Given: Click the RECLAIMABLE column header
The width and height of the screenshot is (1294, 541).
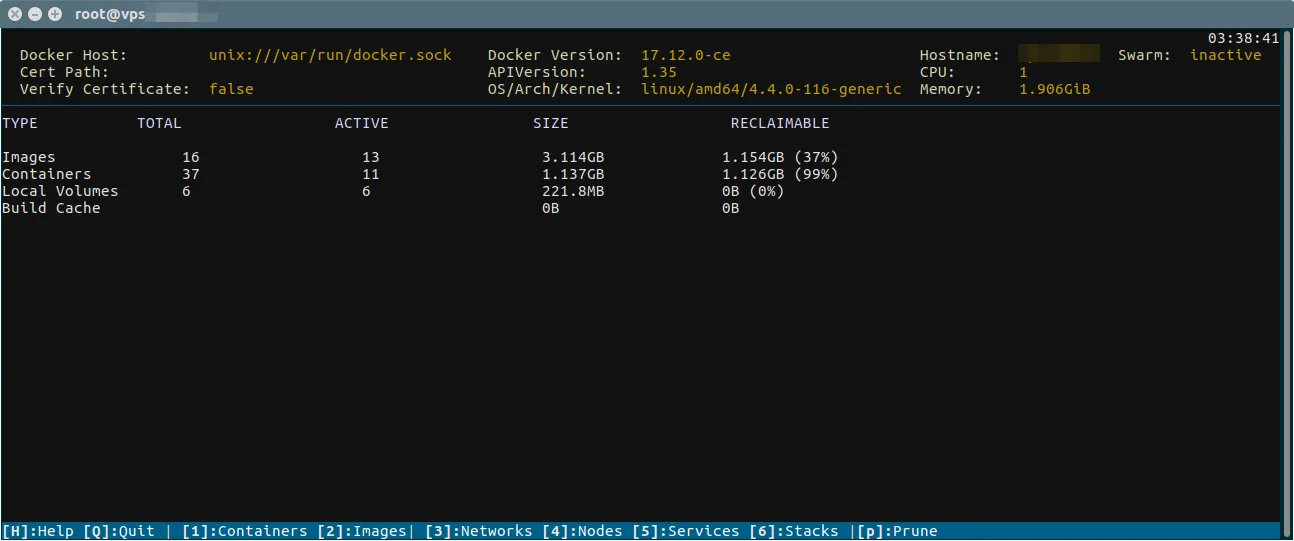Looking at the screenshot, I should pyautogui.click(x=780, y=123).
